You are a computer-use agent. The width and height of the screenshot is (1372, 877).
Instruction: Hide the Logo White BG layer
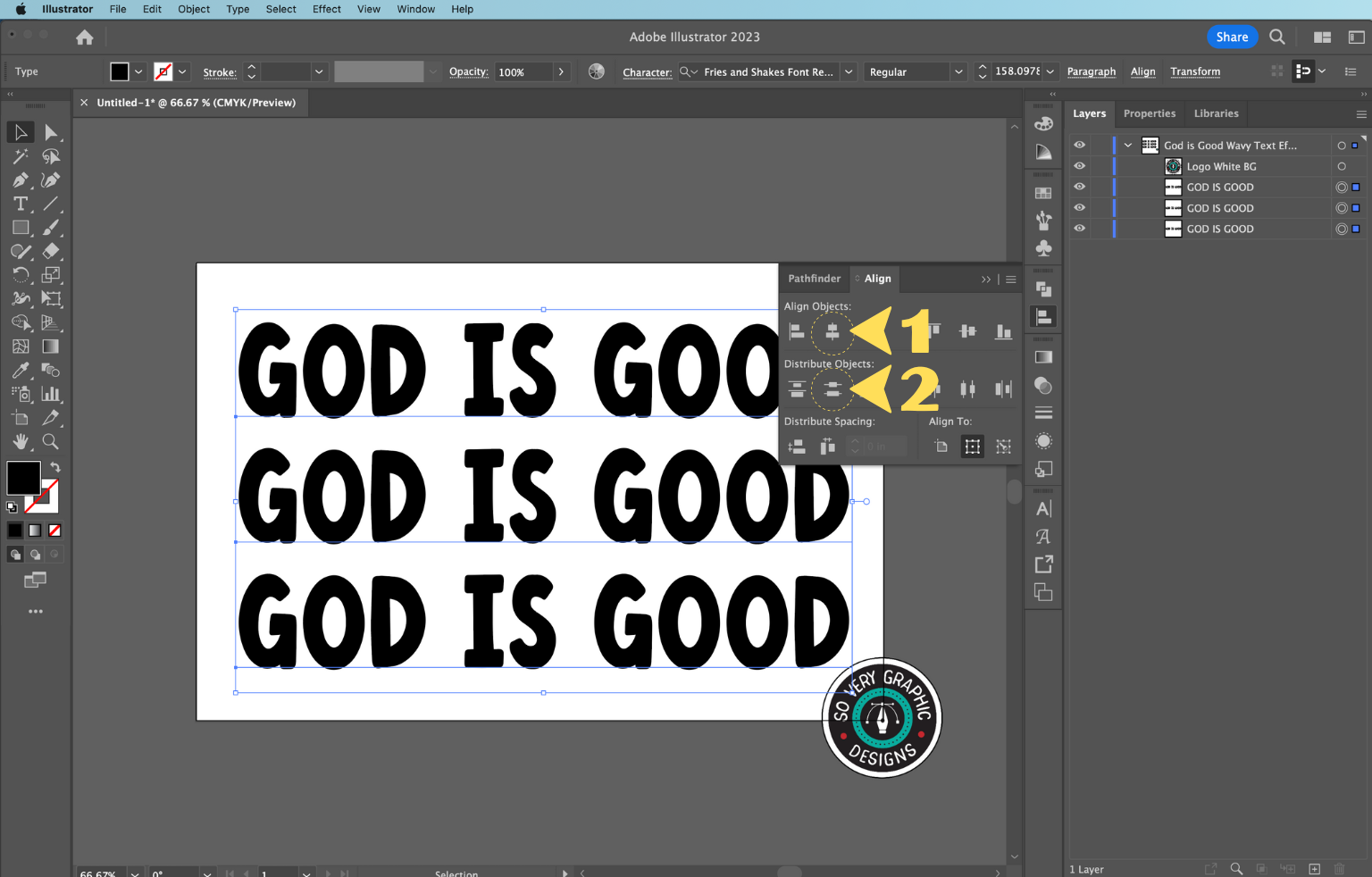pyautogui.click(x=1079, y=166)
